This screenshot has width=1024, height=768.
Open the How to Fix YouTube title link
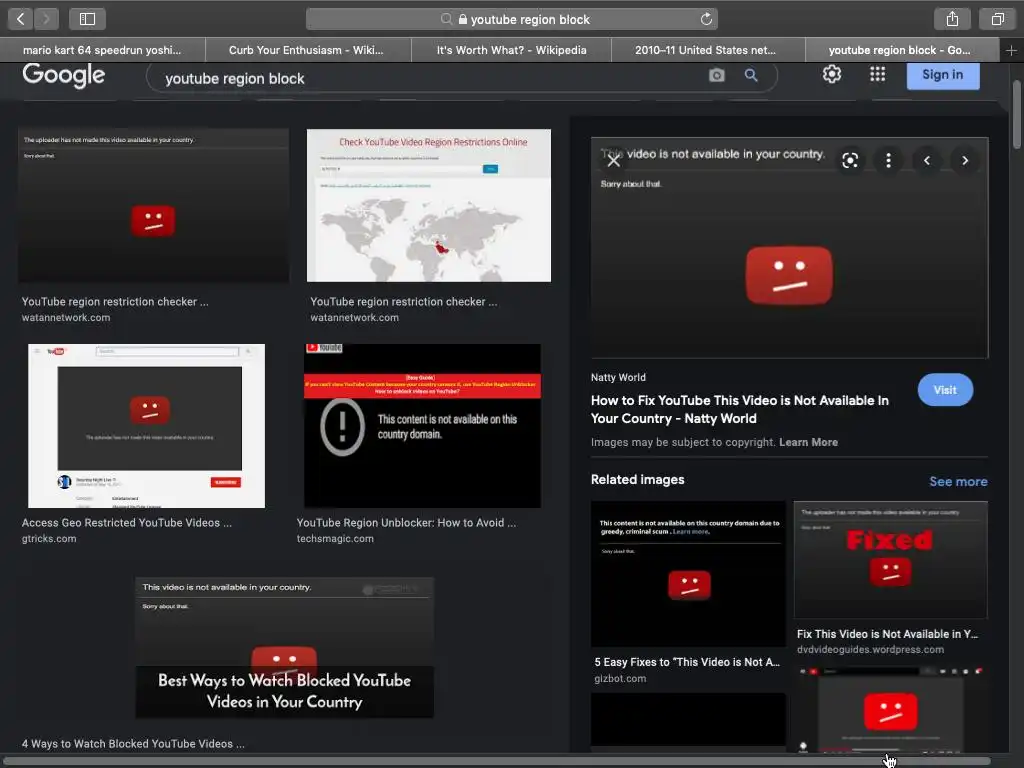pyautogui.click(x=739, y=409)
